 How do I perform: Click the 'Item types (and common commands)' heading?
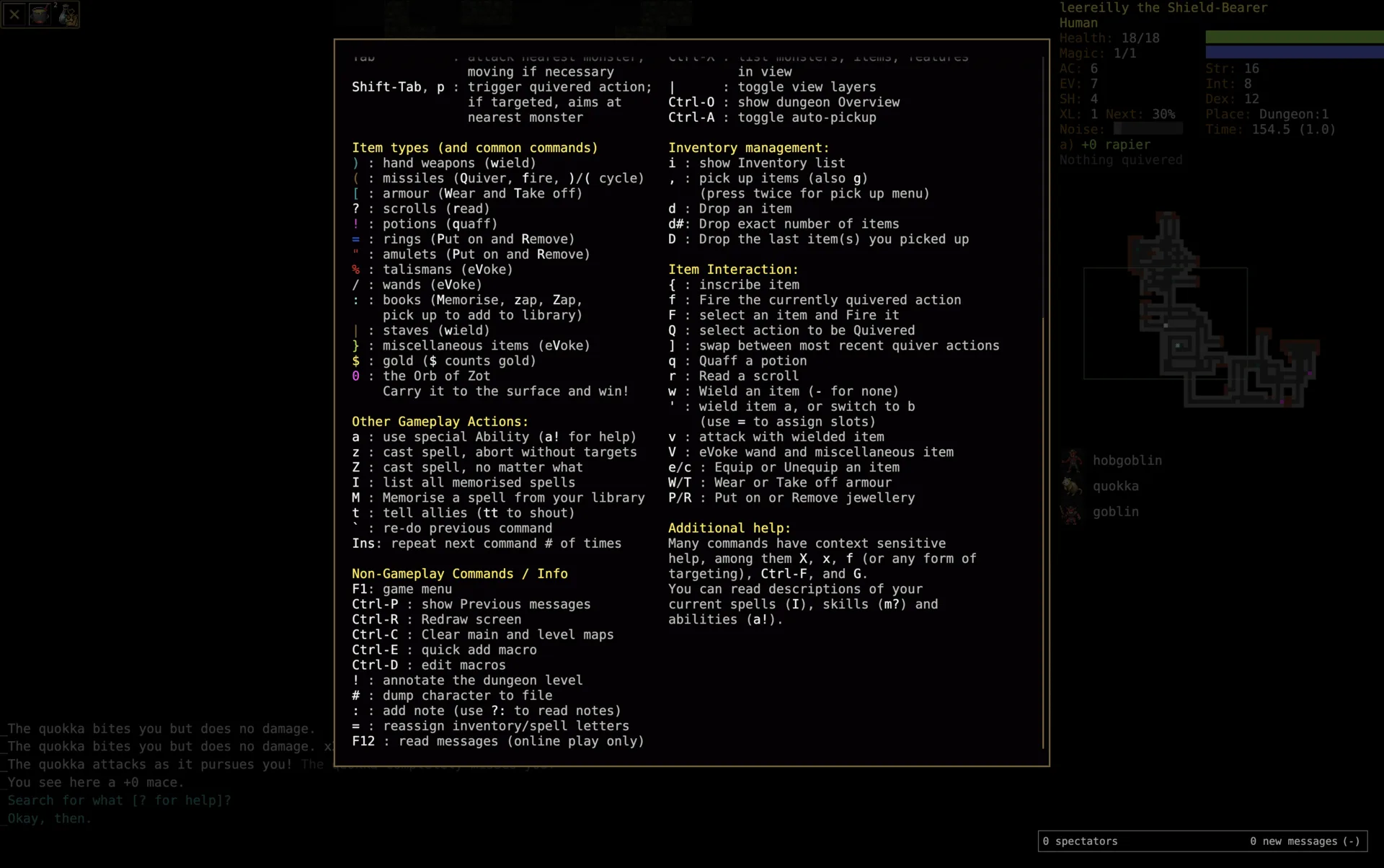(474, 148)
